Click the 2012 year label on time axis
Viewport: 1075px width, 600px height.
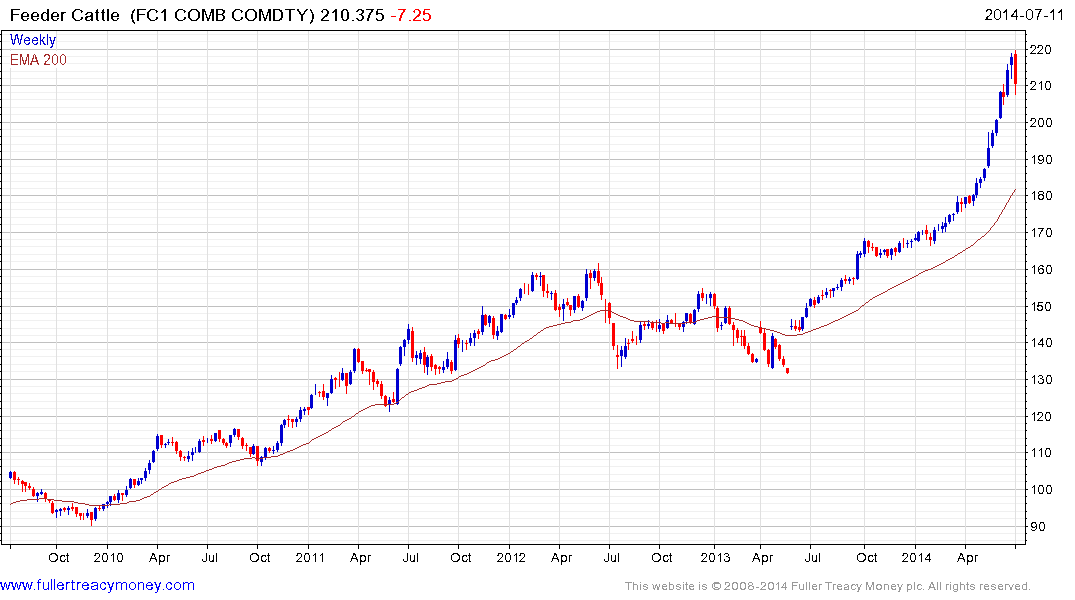point(511,557)
